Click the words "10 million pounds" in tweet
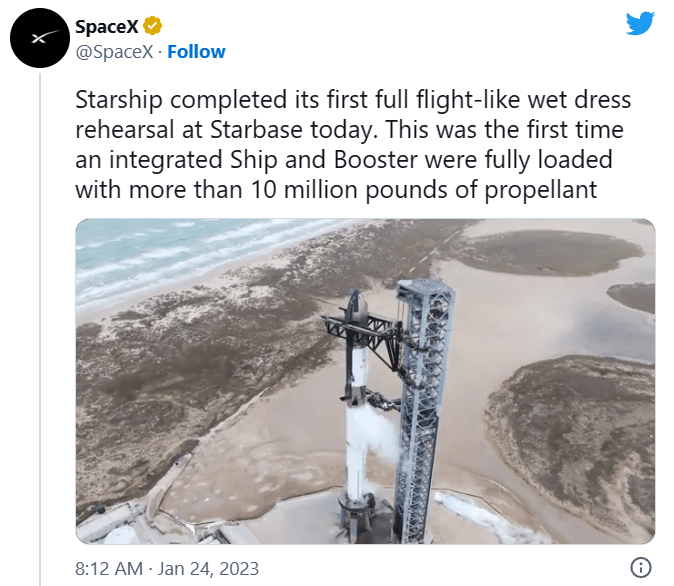674x586 pixels. (348, 189)
